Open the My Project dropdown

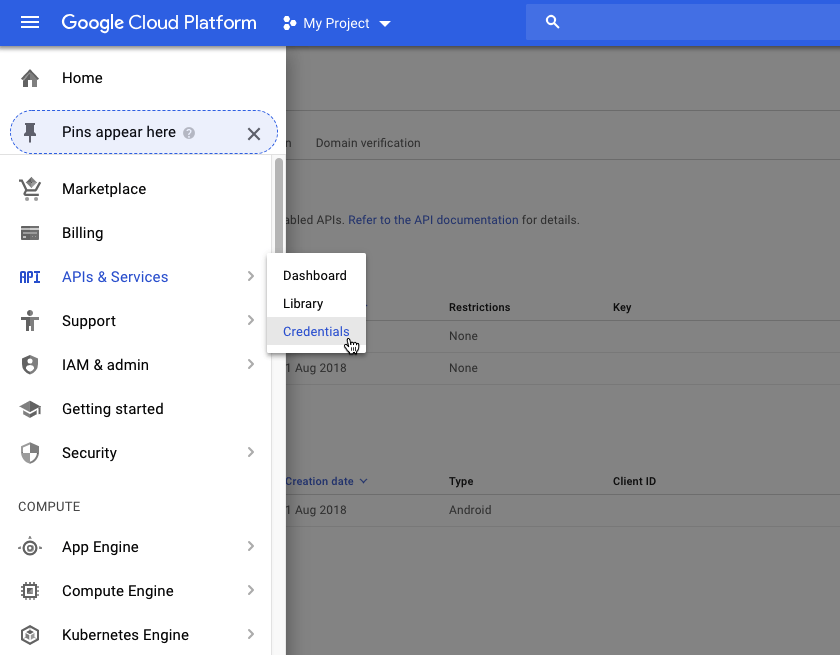(335, 22)
